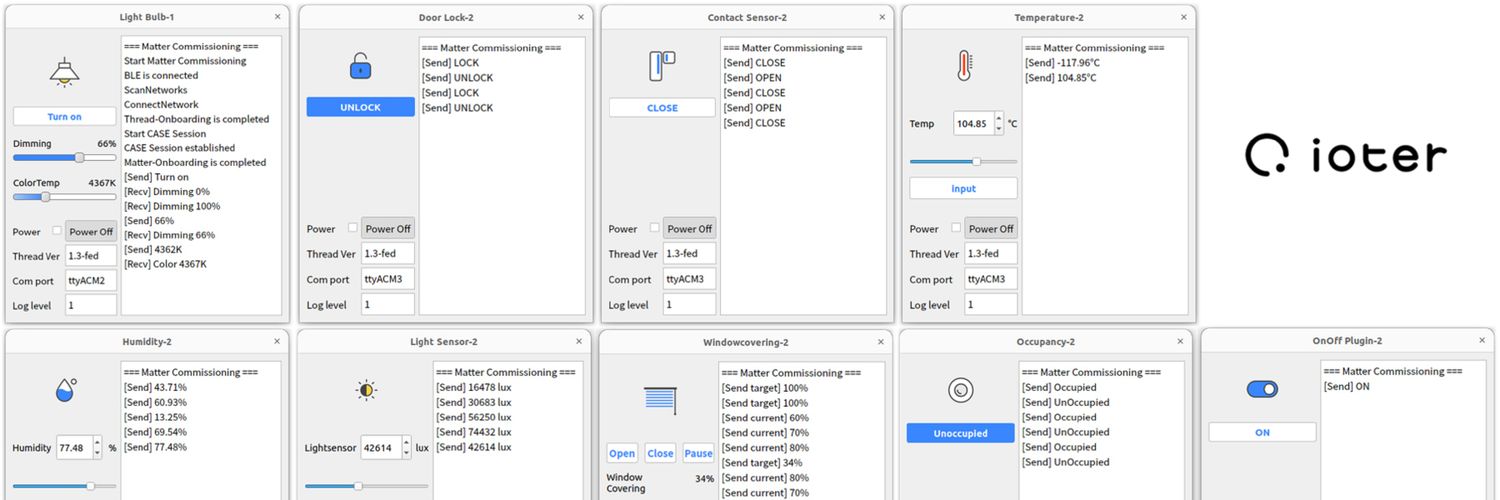Click Com port field in Temperature-2

click(991, 279)
